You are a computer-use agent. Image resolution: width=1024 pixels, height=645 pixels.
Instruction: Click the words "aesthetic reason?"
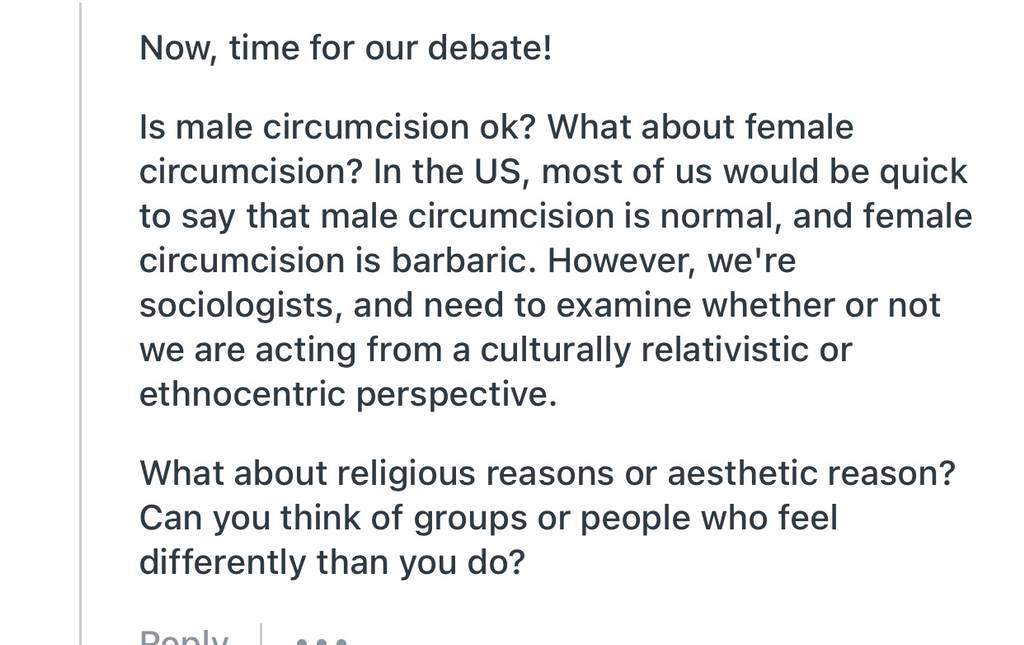tap(811, 473)
